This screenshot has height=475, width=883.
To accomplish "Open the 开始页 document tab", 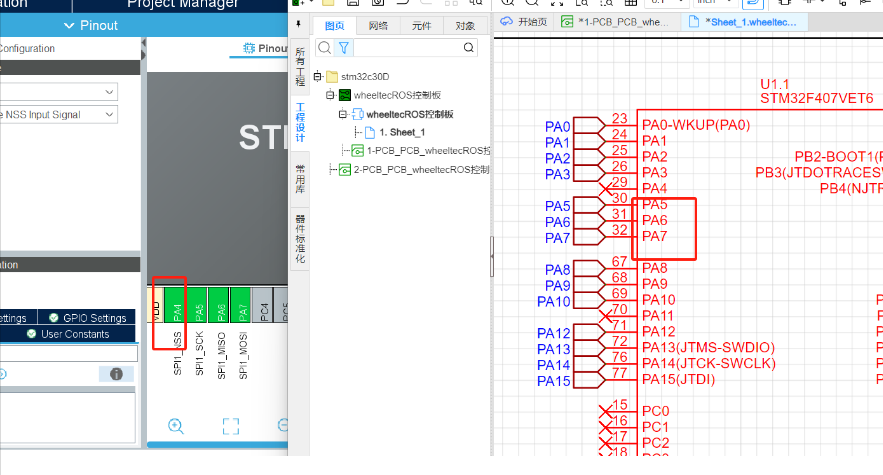I will 524,22.
